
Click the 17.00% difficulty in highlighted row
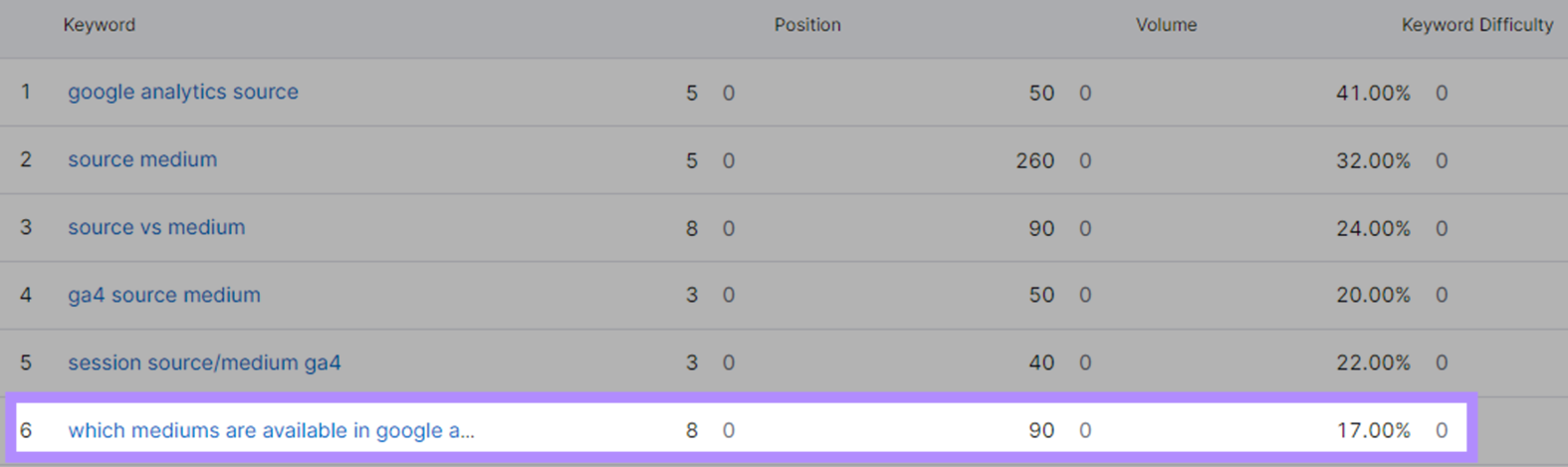point(1373,430)
